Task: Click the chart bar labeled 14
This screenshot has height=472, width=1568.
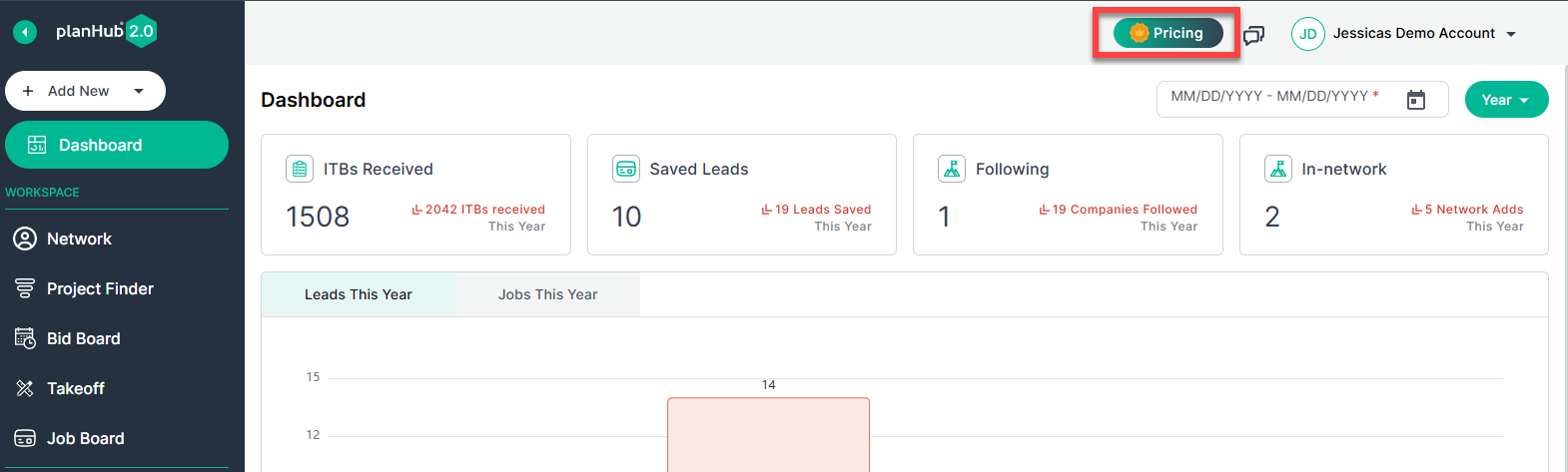Action: (x=768, y=435)
